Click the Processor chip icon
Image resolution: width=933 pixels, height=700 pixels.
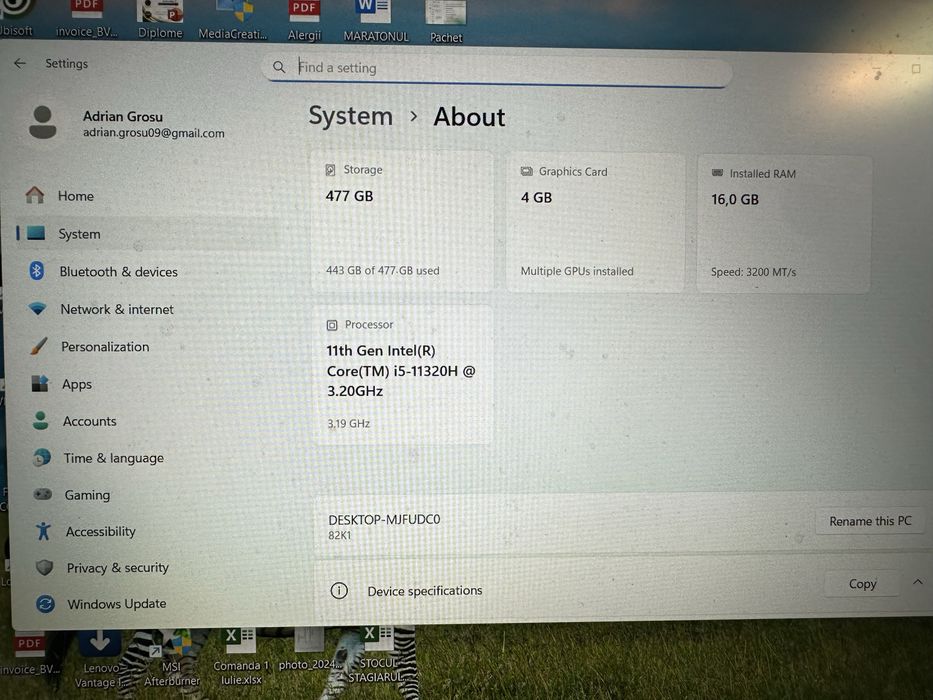pyautogui.click(x=332, y=325)
